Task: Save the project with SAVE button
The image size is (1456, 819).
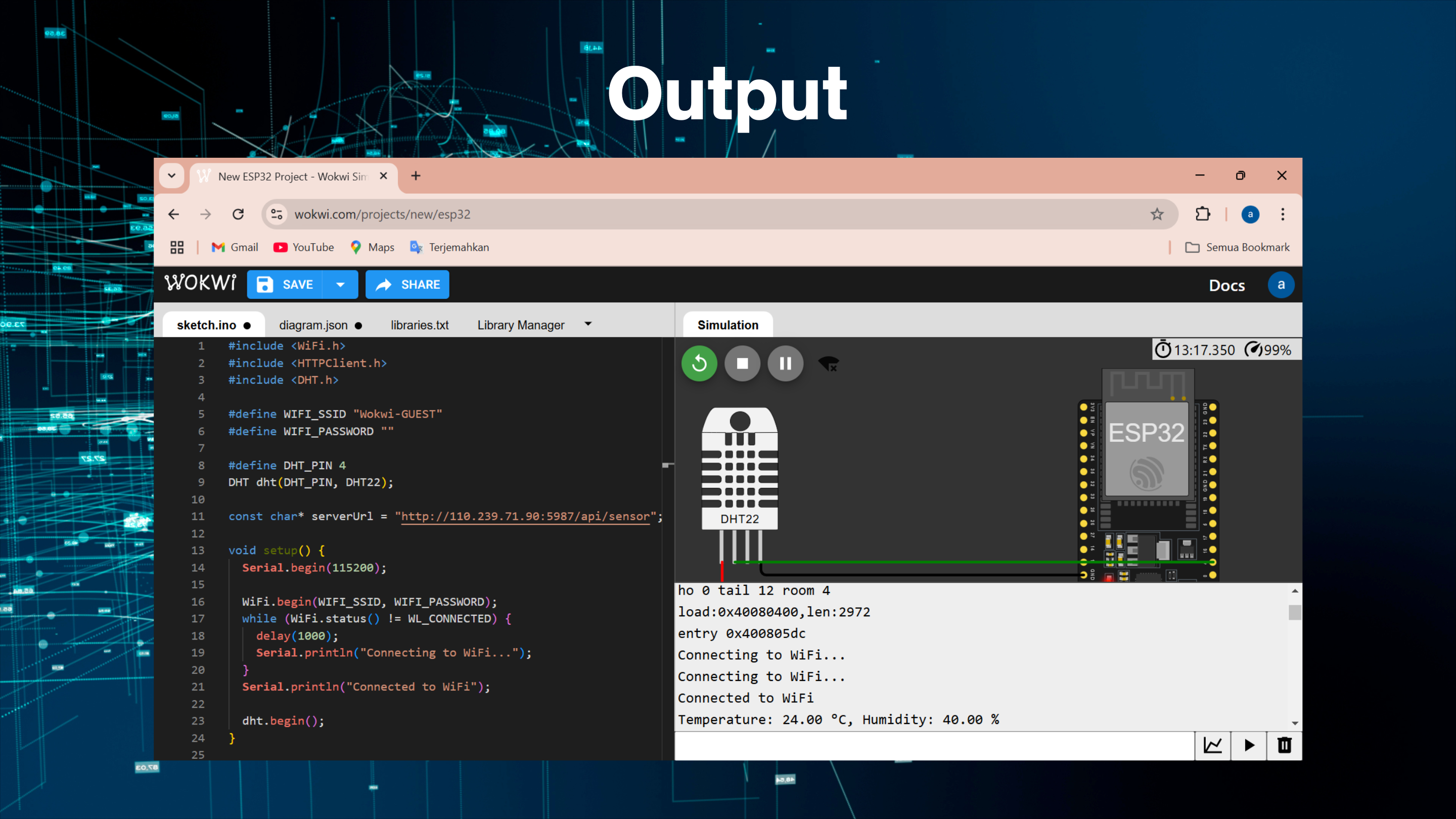Action: pos(285,284)
